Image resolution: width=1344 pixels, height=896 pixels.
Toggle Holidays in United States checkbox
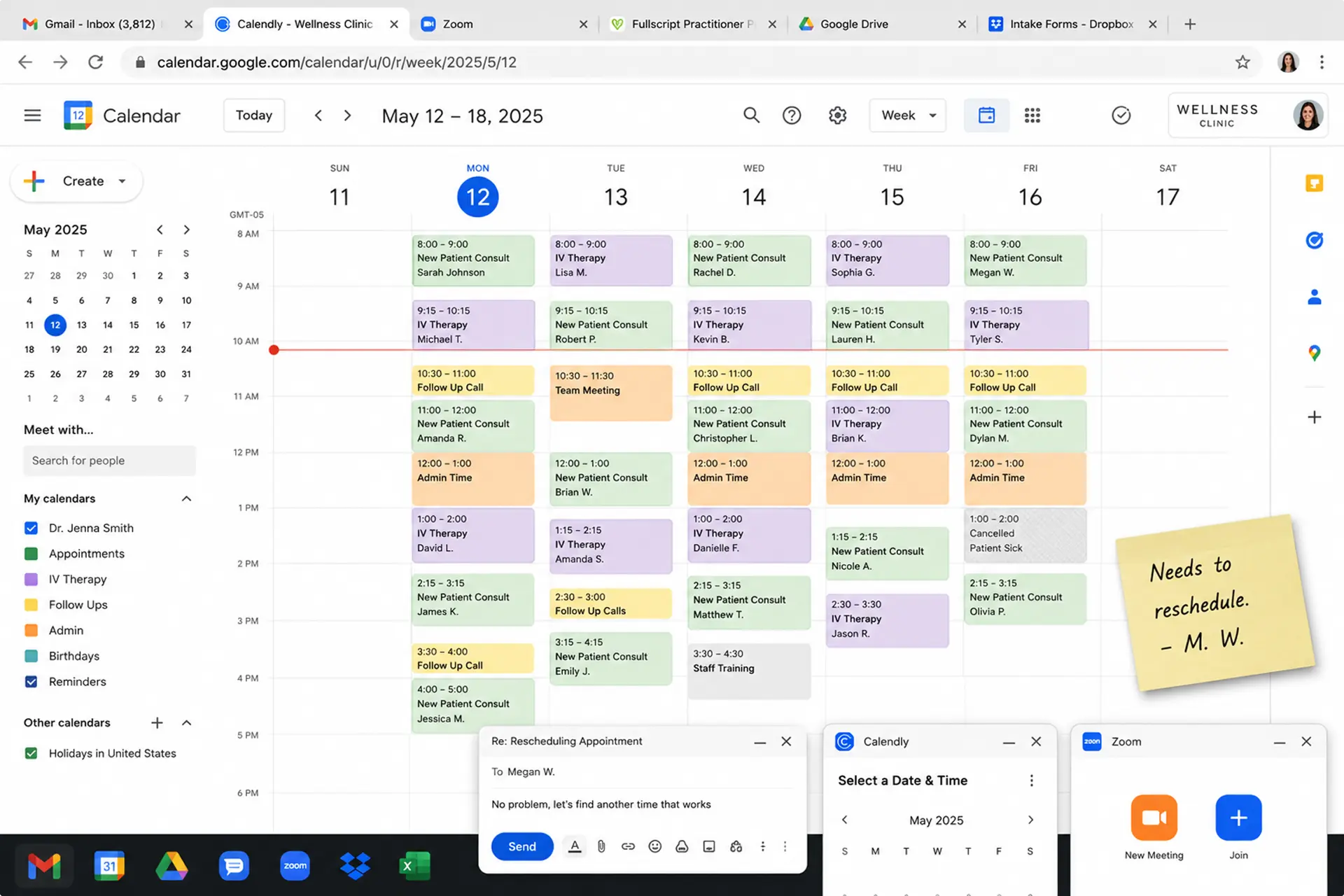point(31,753)
